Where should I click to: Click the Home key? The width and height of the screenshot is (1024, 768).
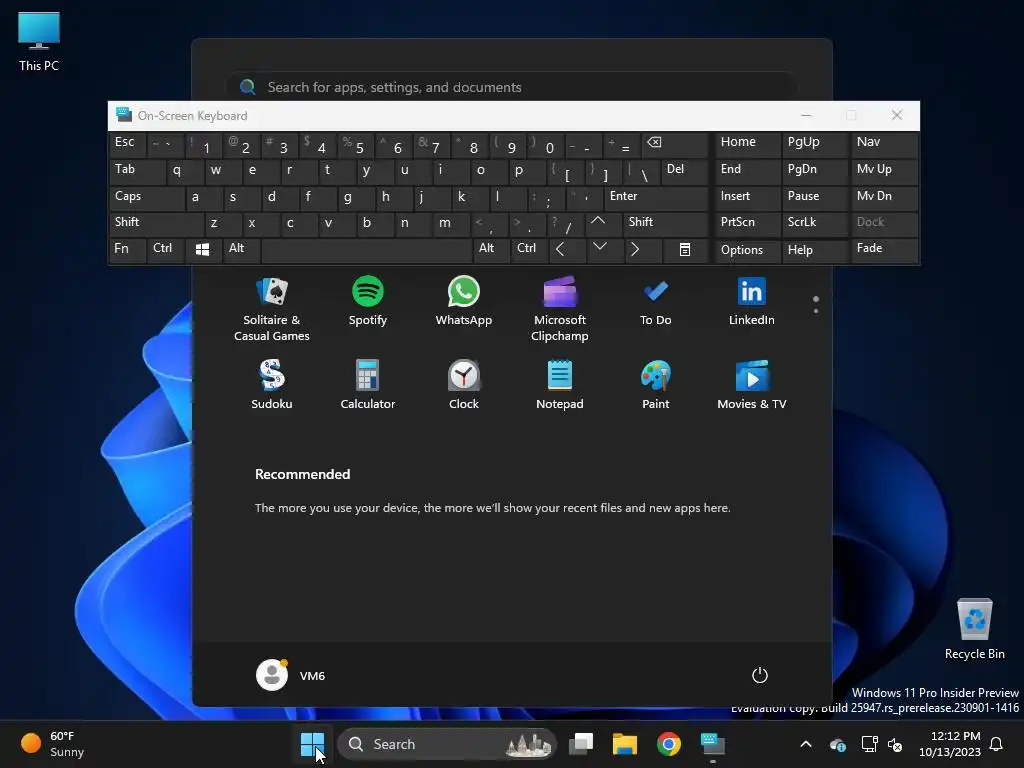coord(747,145)
